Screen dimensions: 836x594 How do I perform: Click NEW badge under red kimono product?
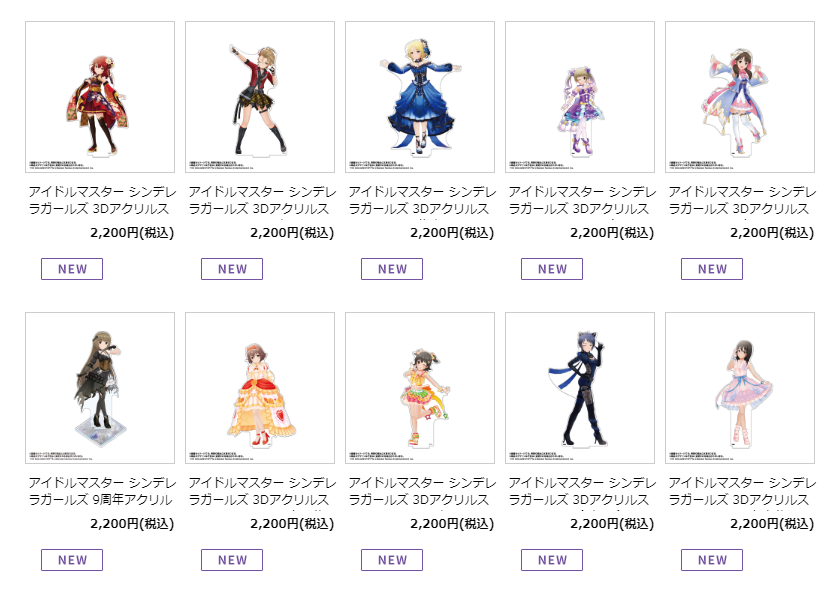72,269
